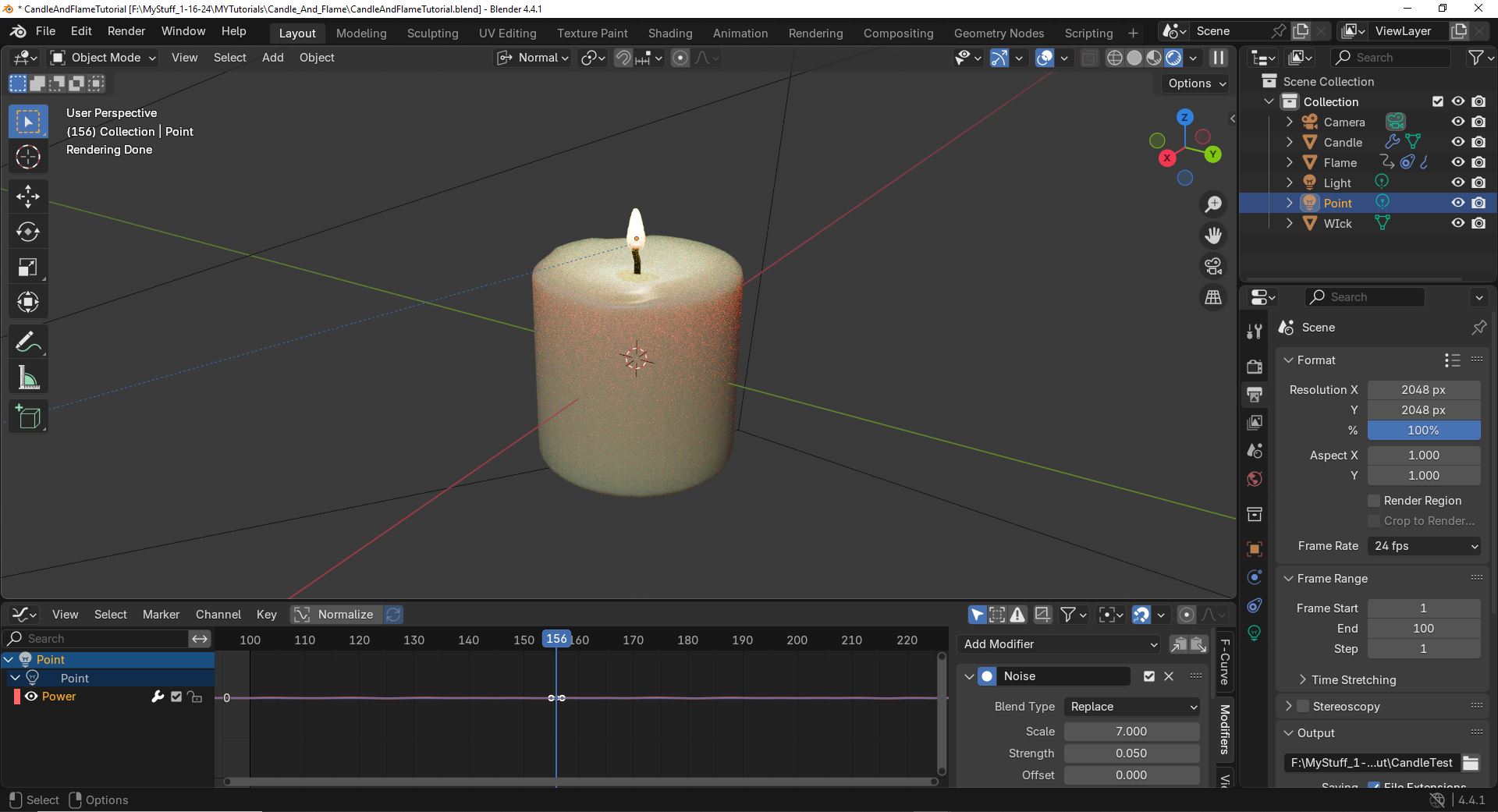Enable the Render Region checkbox
Screen dimensions: 1498x812
coord(1374,501)
